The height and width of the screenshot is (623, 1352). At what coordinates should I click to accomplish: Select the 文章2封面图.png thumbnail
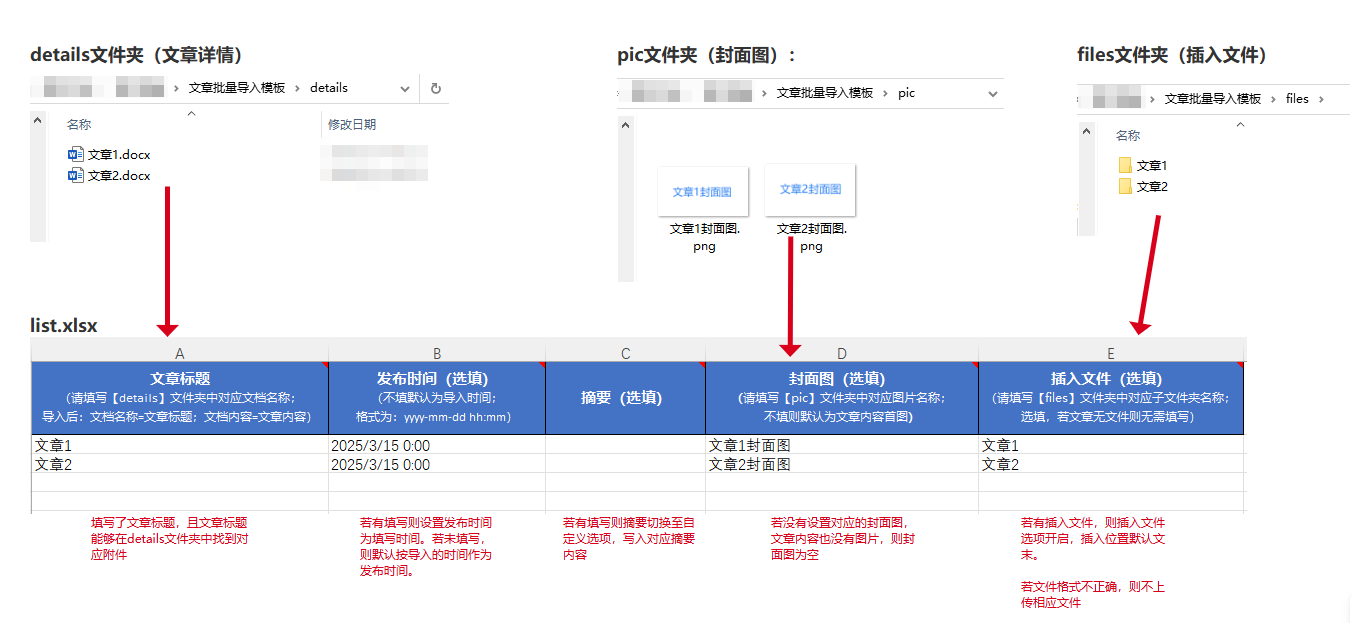(x=810, y=190)
